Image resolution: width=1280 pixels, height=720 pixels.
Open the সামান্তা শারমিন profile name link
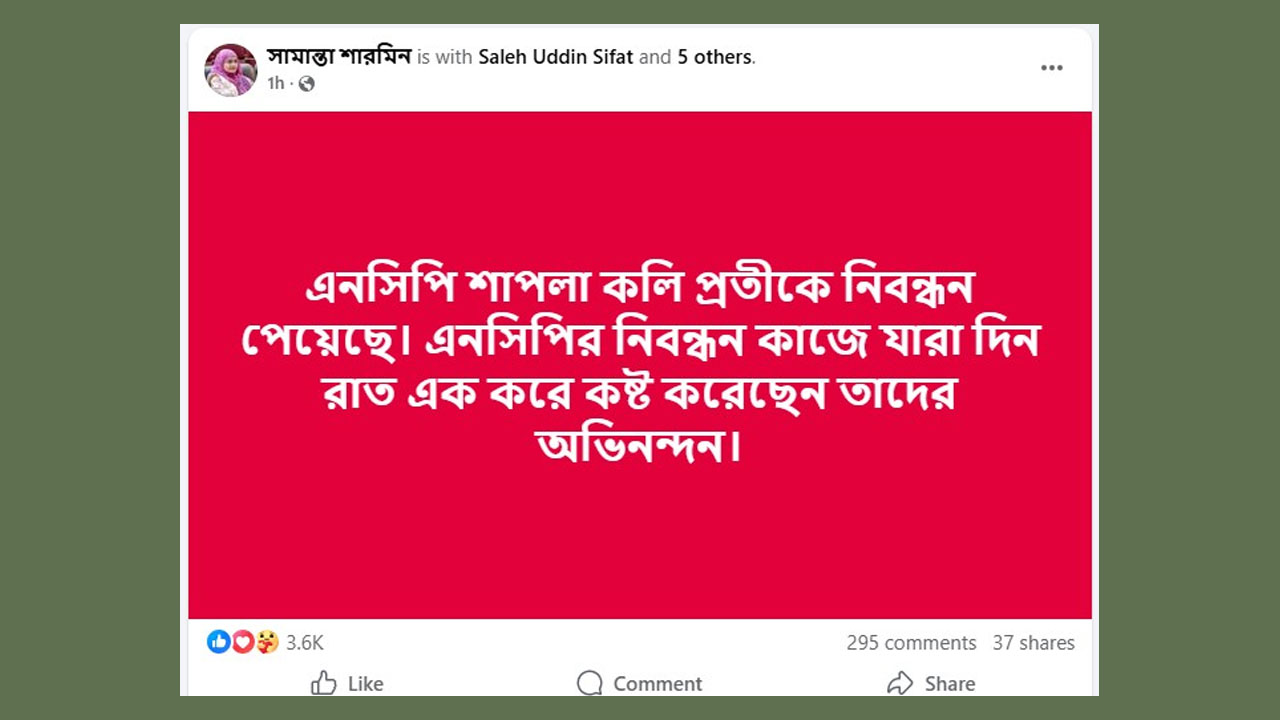(339, 56)
